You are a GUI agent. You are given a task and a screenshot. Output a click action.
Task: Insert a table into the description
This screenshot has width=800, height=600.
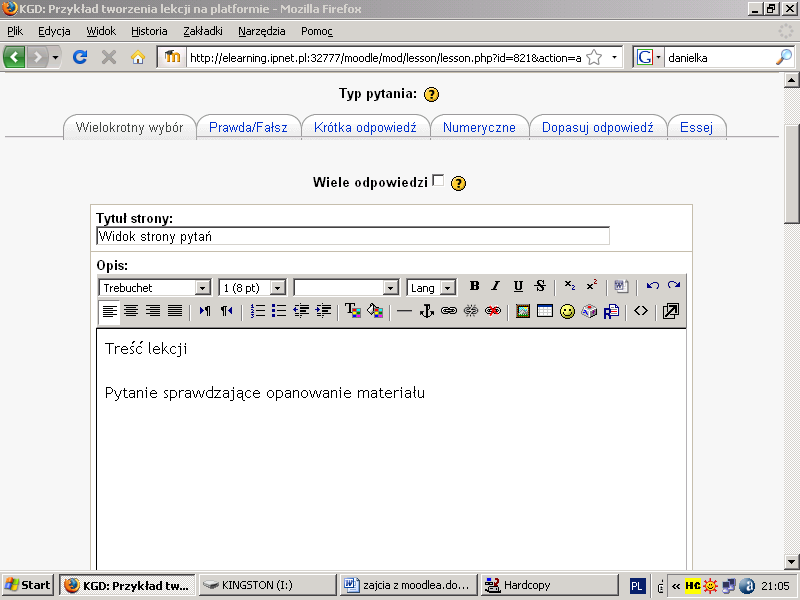click(545, 311)
